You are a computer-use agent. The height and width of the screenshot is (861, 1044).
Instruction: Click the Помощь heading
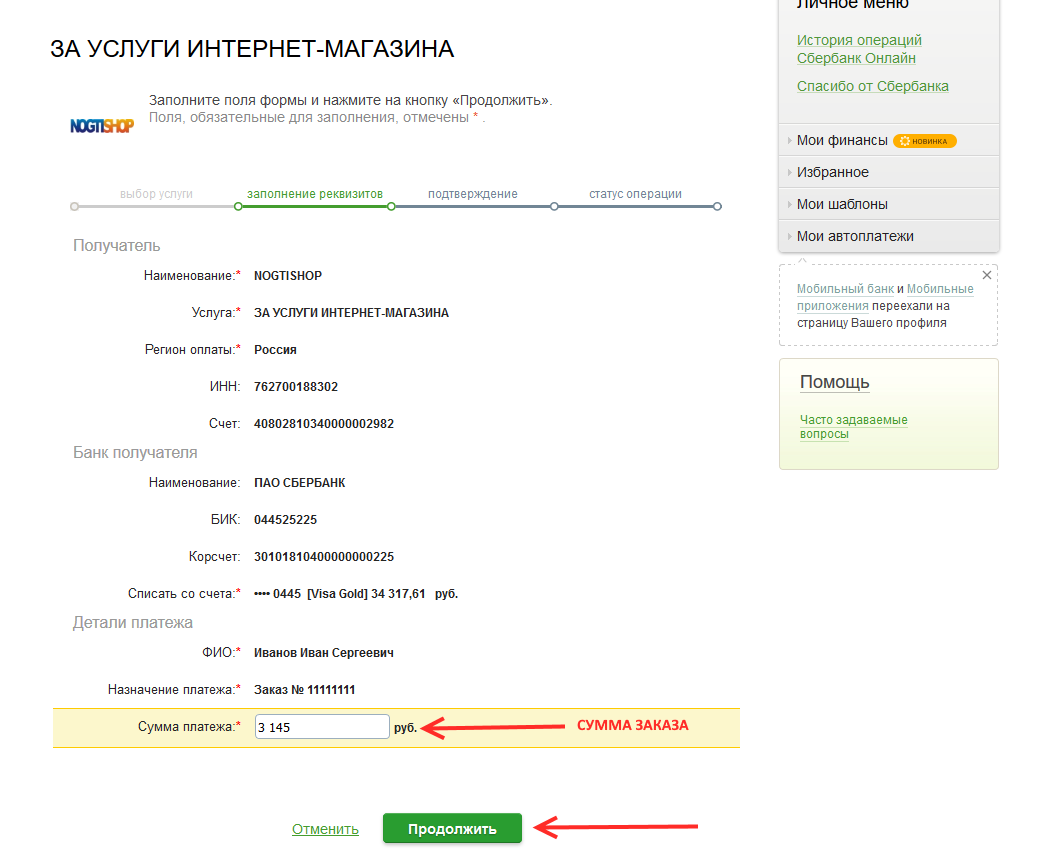tap(834, 382)
